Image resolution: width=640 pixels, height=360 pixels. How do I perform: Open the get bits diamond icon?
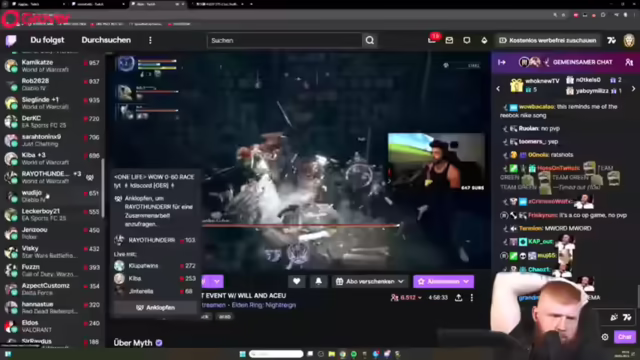(484, 40)
